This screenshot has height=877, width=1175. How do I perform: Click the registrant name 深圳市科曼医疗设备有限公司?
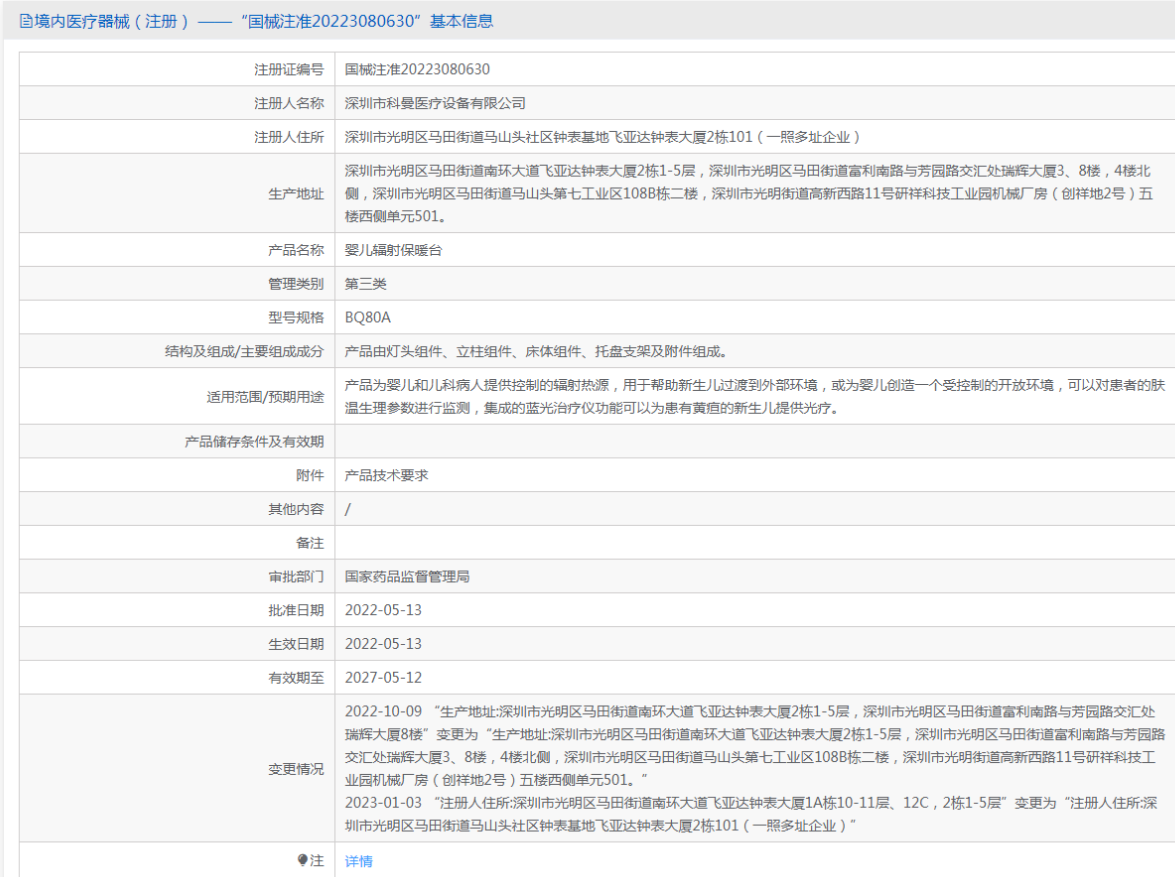click(x=435, y=104)
